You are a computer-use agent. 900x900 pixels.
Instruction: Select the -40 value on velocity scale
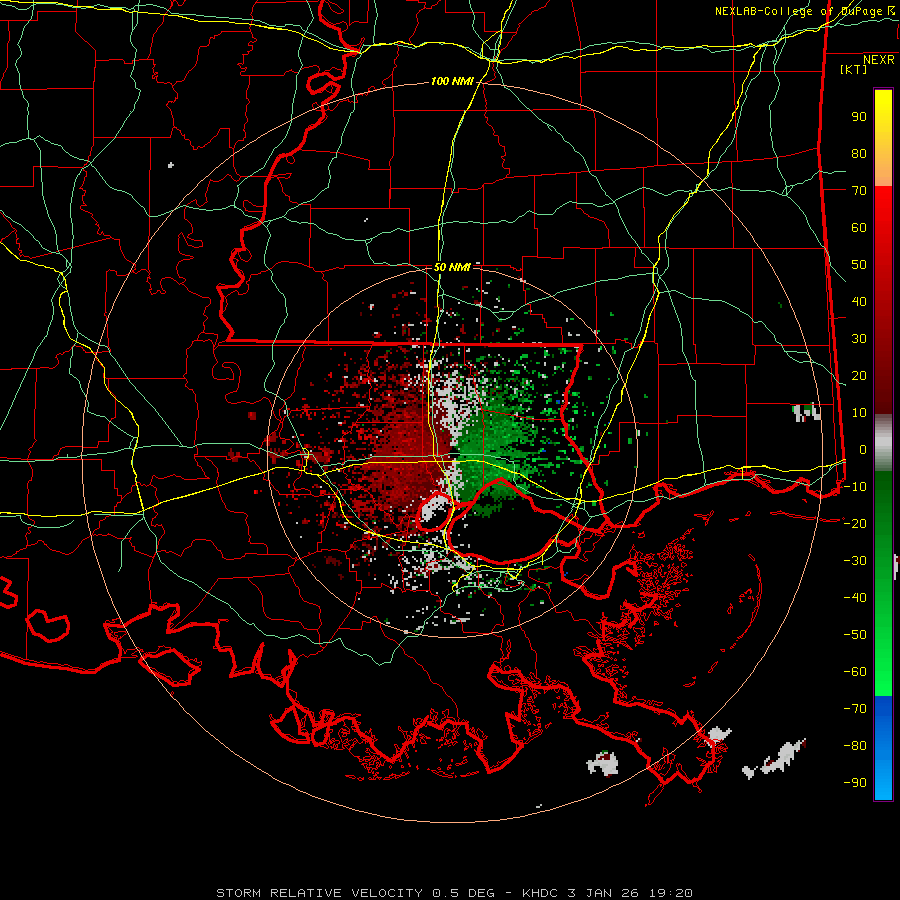(855, 598)
